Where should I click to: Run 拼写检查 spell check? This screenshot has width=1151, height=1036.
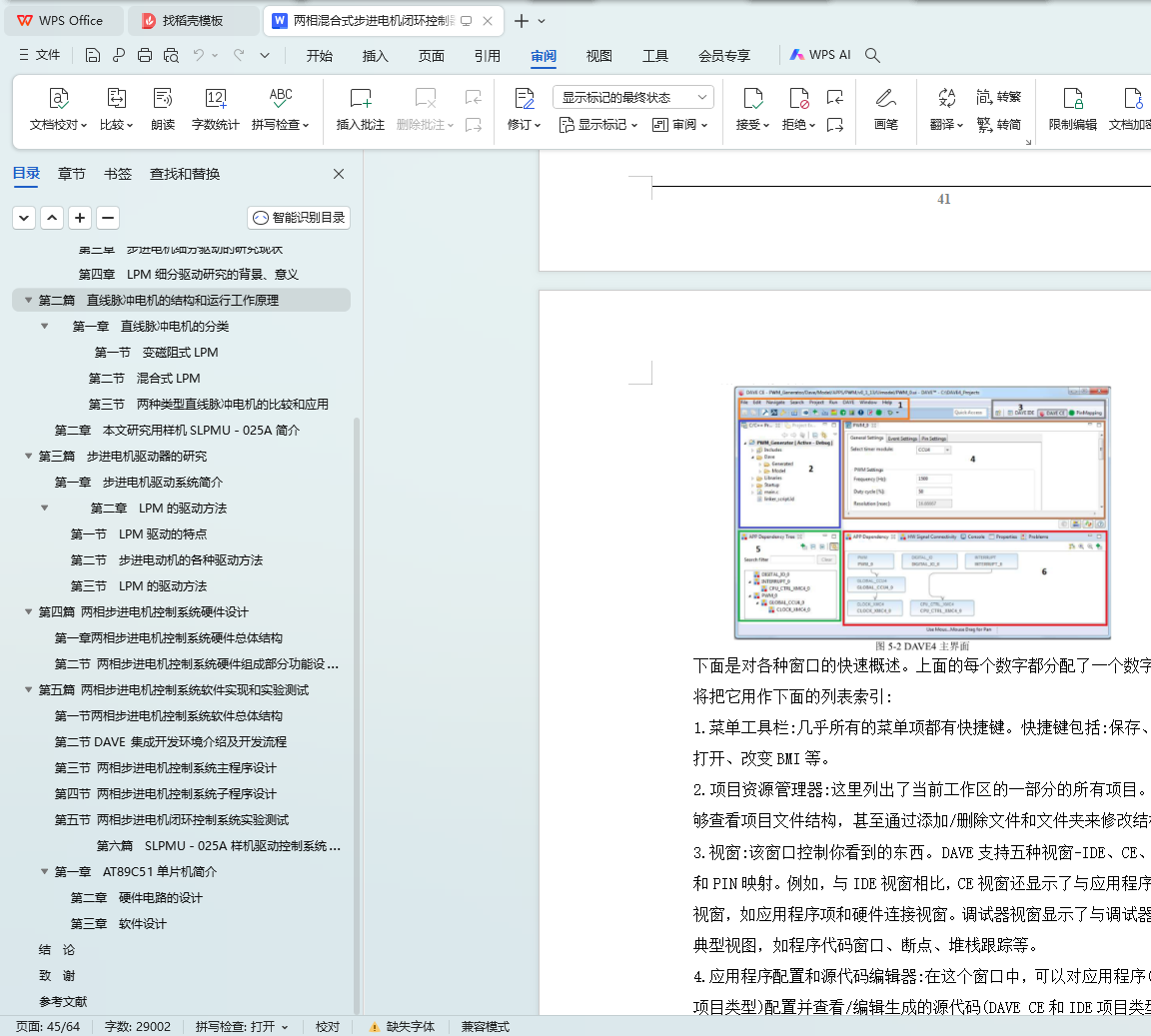point(281,110)
